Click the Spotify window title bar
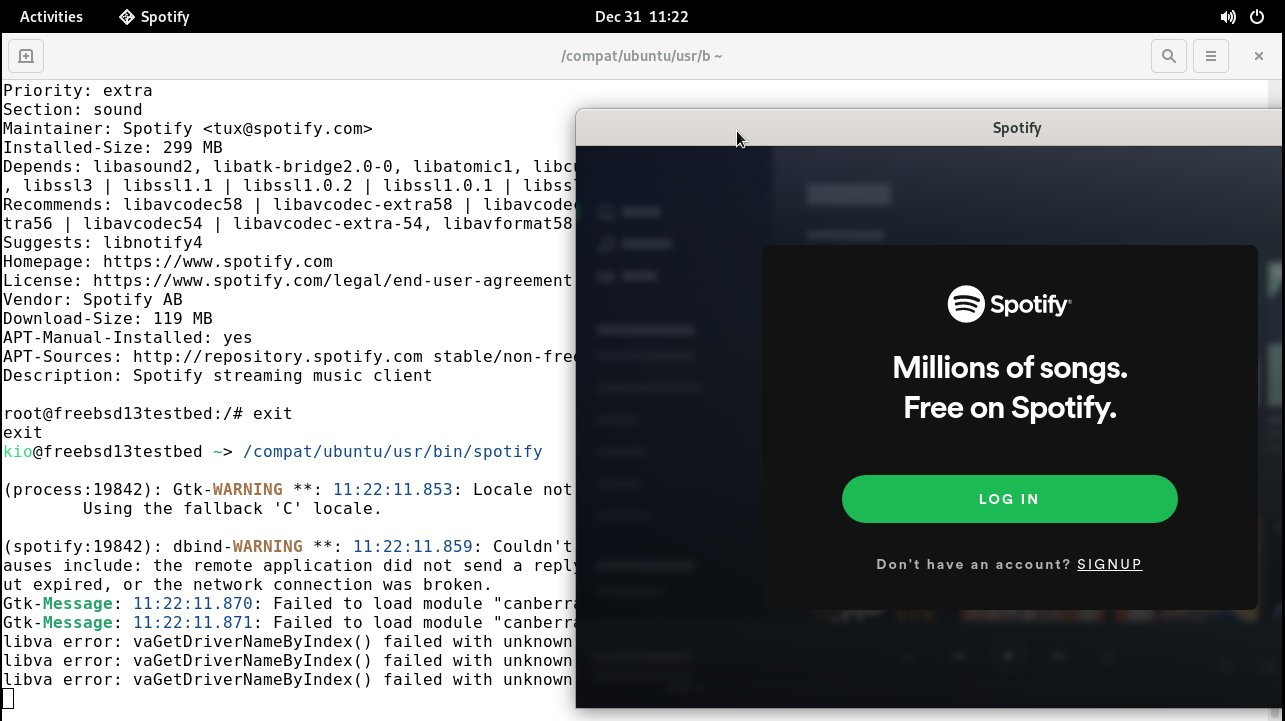Image resolution: width=1285 pixels, height=721 pixels. pyautogui.click(x=930, y=128)
